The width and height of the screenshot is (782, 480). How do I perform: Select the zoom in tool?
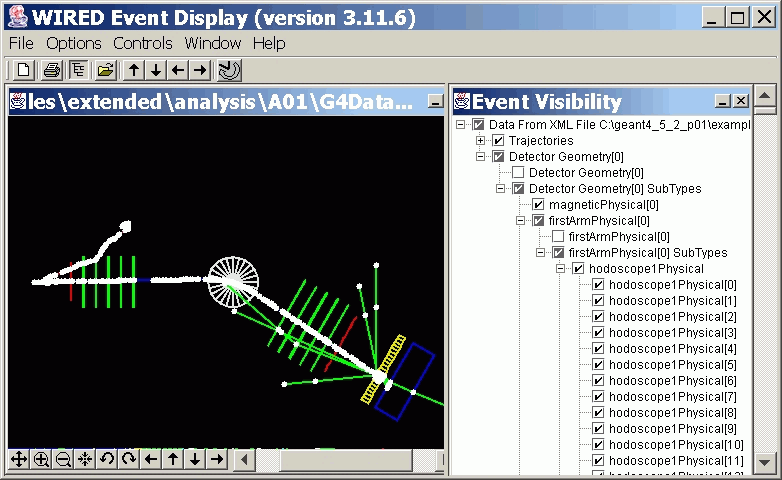(41, 459)
